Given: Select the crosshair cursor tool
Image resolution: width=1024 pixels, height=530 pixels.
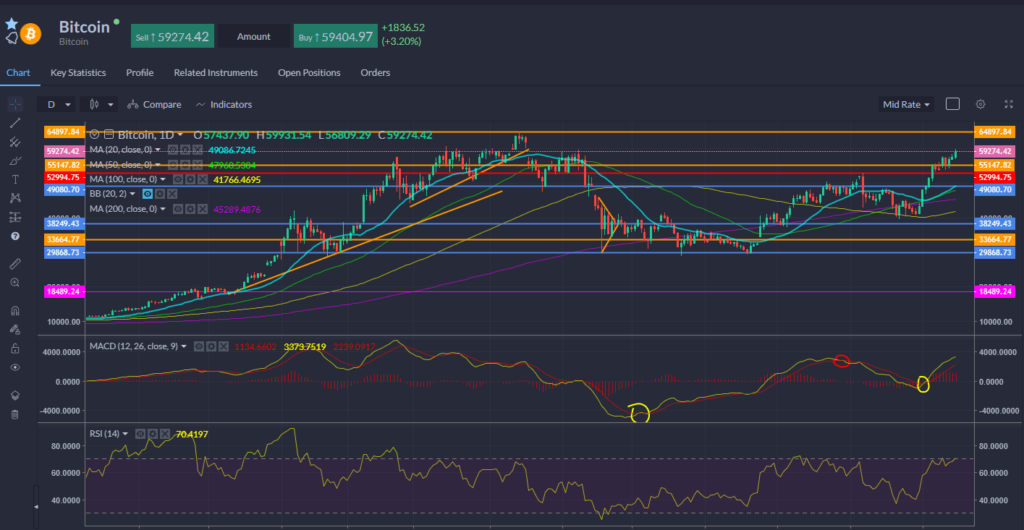Looking at the screenshot, I should pyautogui.click(x=15, y=104).
